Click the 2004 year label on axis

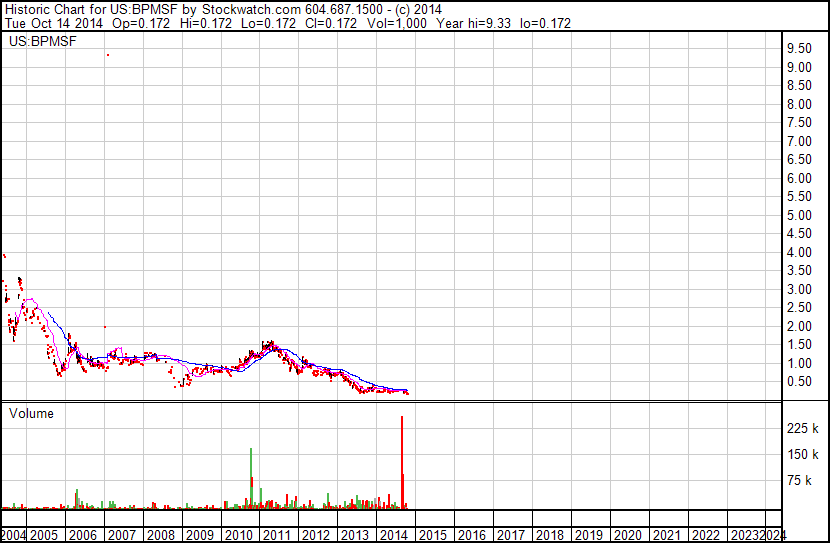coord(13,535)
